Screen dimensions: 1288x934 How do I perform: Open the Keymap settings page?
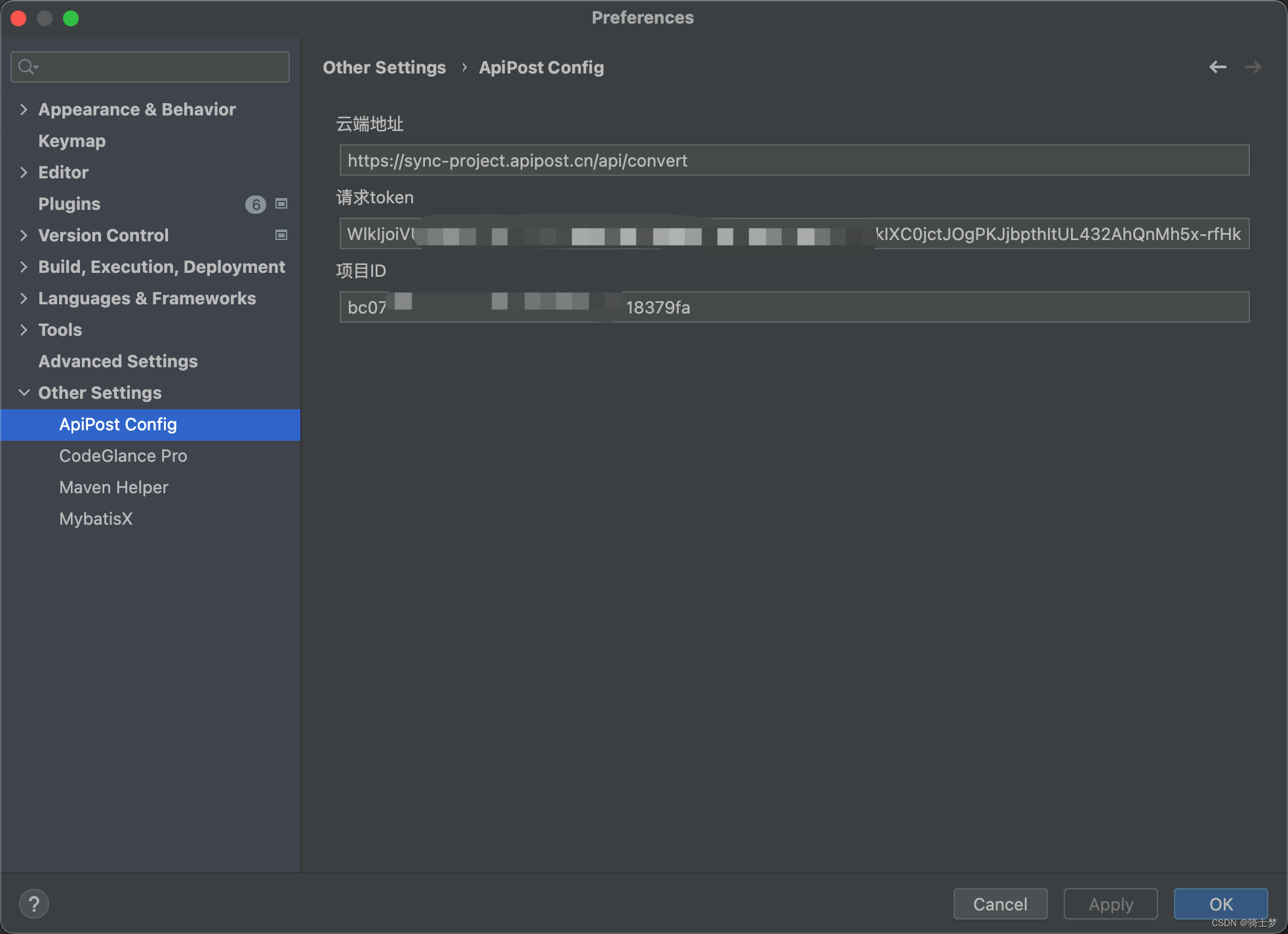72,141
